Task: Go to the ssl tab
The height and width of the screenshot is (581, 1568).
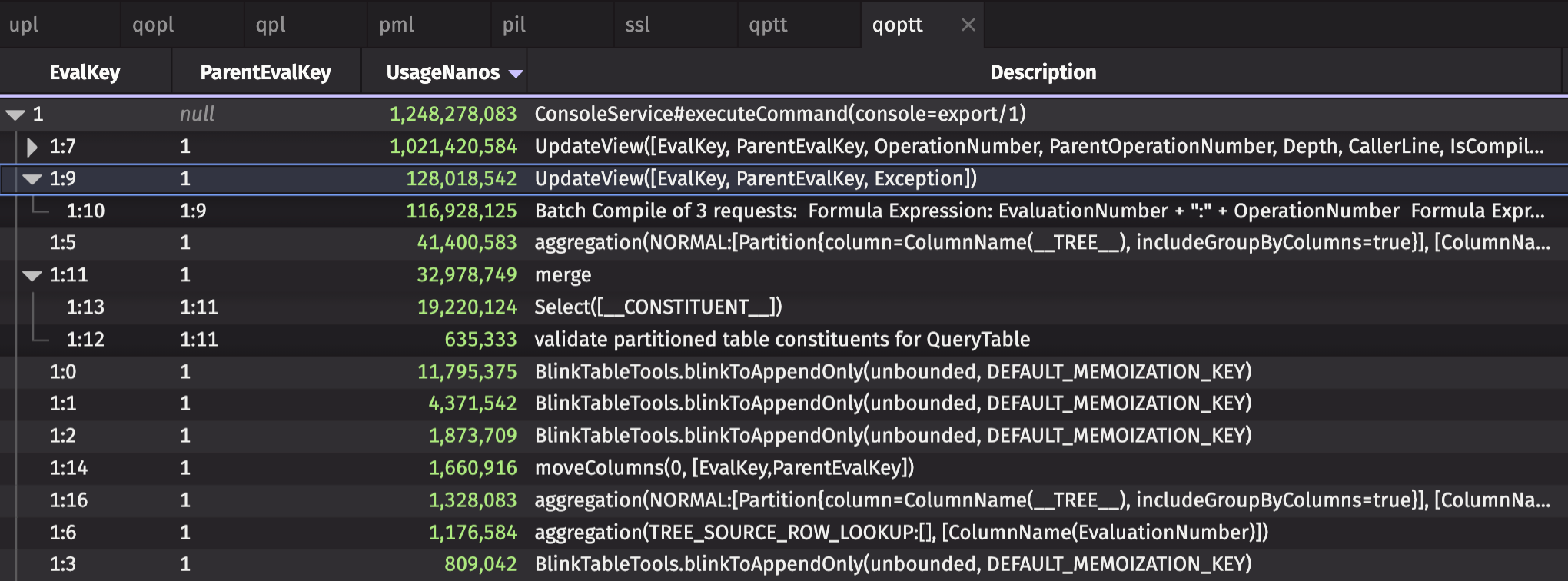Action: point(637,25)
